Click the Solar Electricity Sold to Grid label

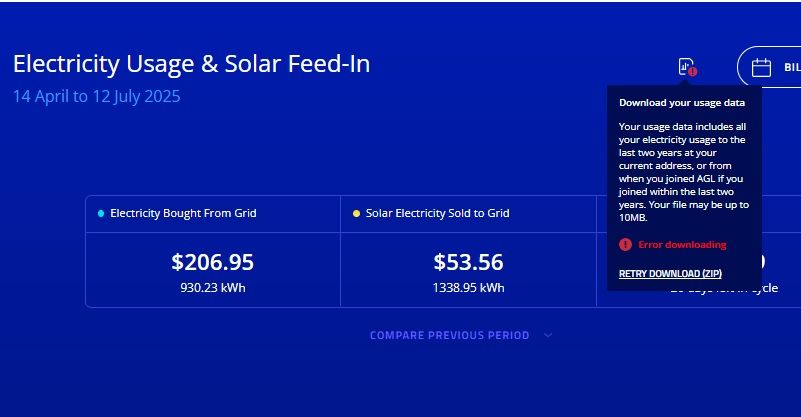[438, 213]
